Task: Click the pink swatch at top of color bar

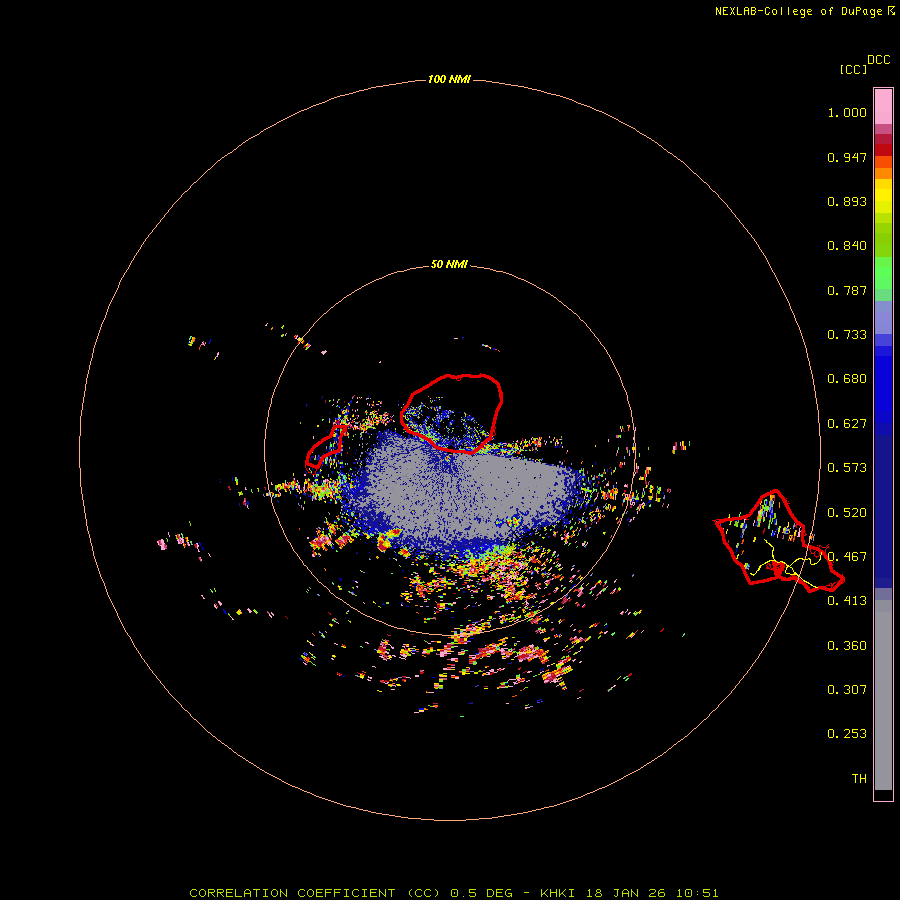Action: pos(883,107)
